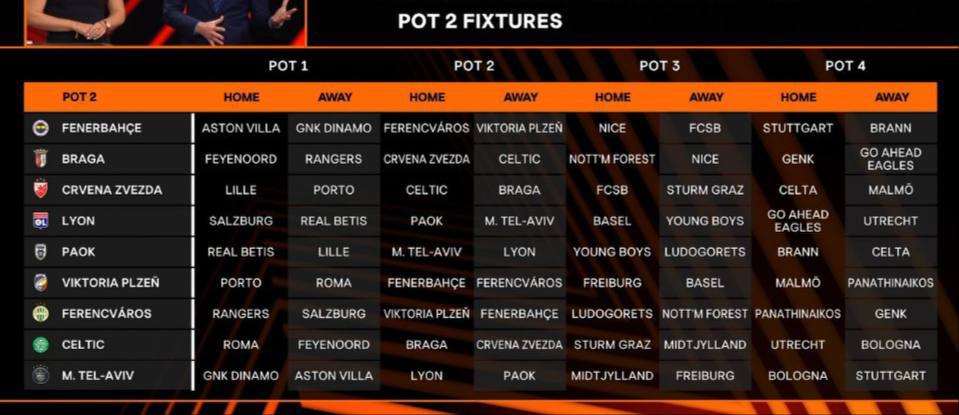The image size is (959, 415).
Task: Click the POT 4 column group heading
Action: tap(845, 66)
